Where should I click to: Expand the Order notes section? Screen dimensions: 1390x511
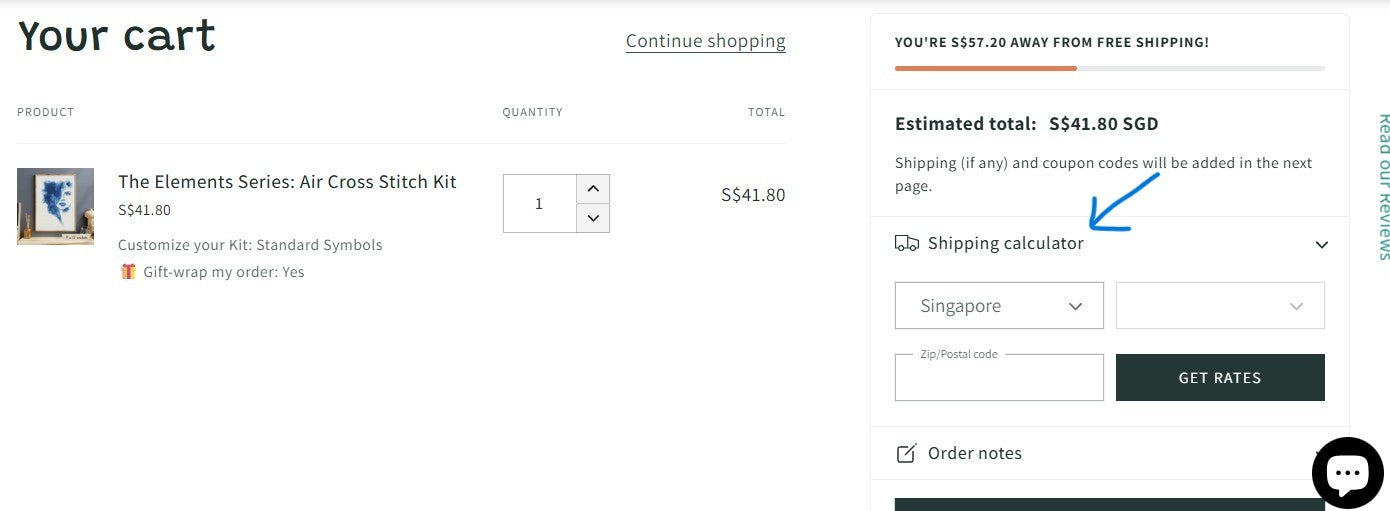click(x=975, y=453)
